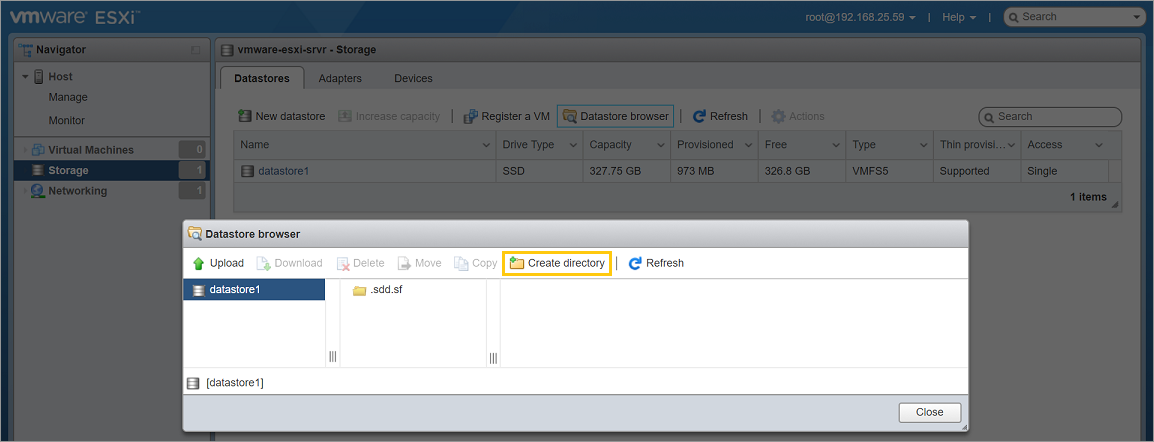
Task: Close the Datastore browser dialog
Action: (929, 412)
